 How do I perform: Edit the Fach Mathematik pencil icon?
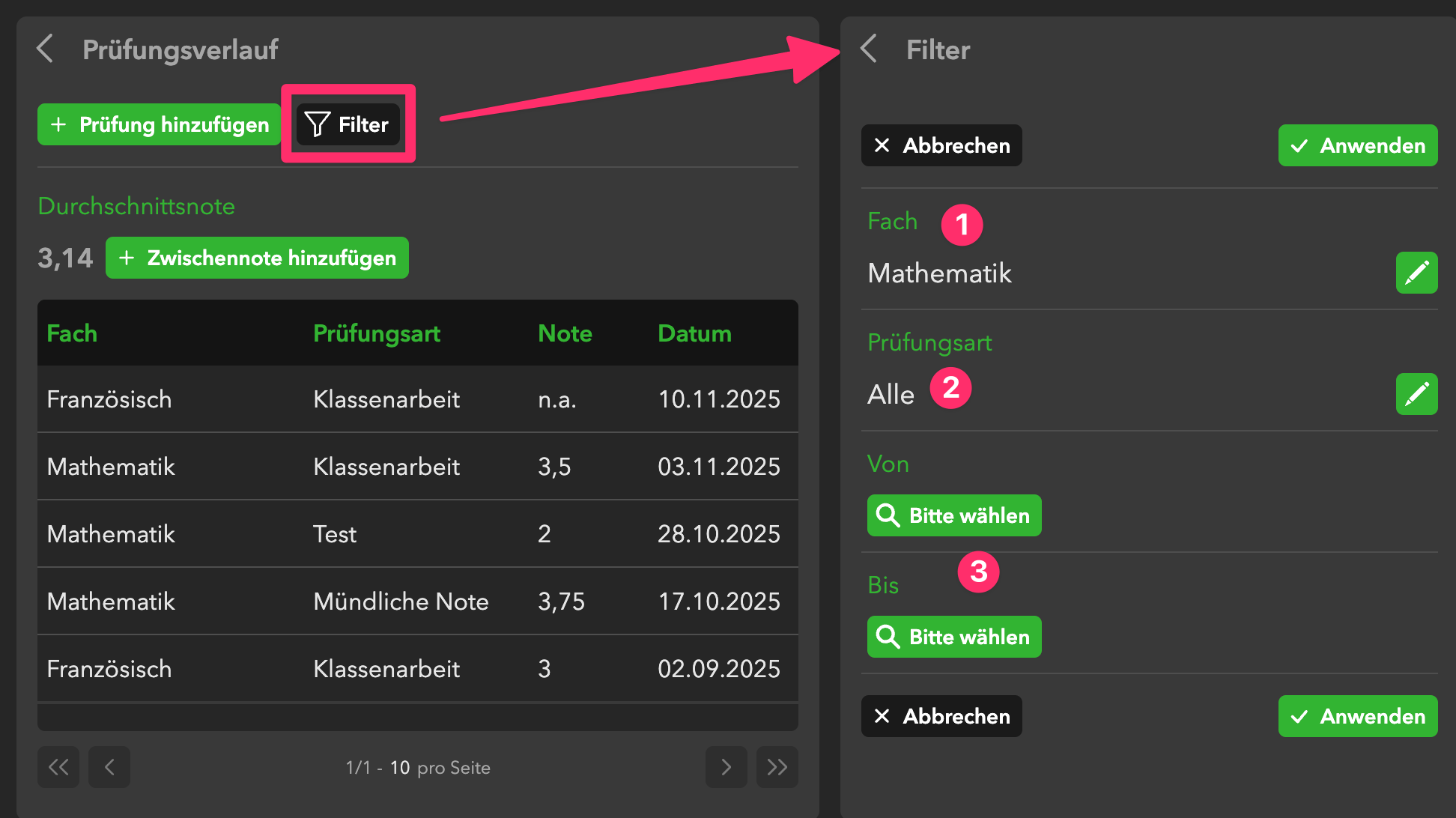click(1416, 273)
